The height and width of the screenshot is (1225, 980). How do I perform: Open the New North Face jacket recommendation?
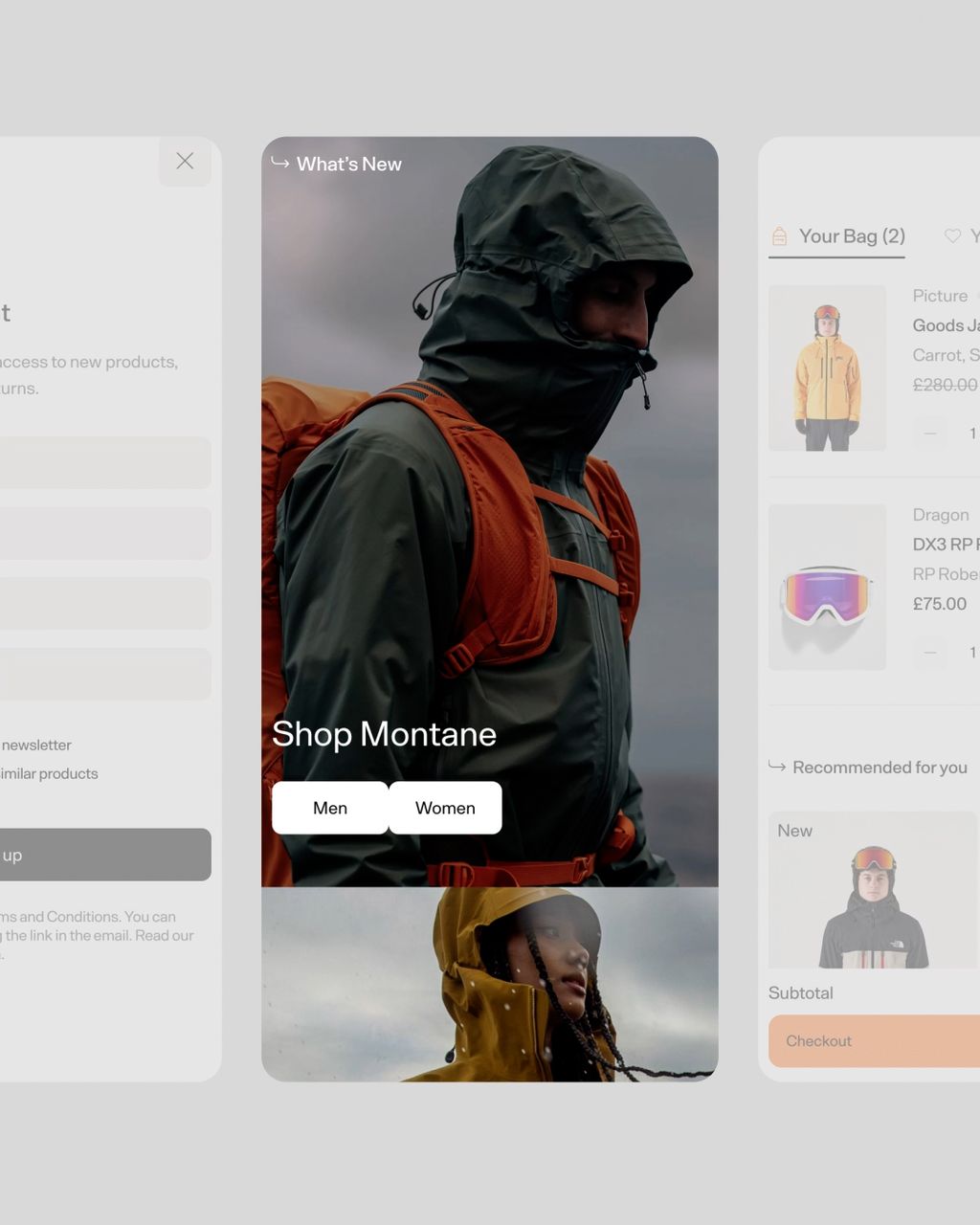pyautogui.click(x=873, y=890)
